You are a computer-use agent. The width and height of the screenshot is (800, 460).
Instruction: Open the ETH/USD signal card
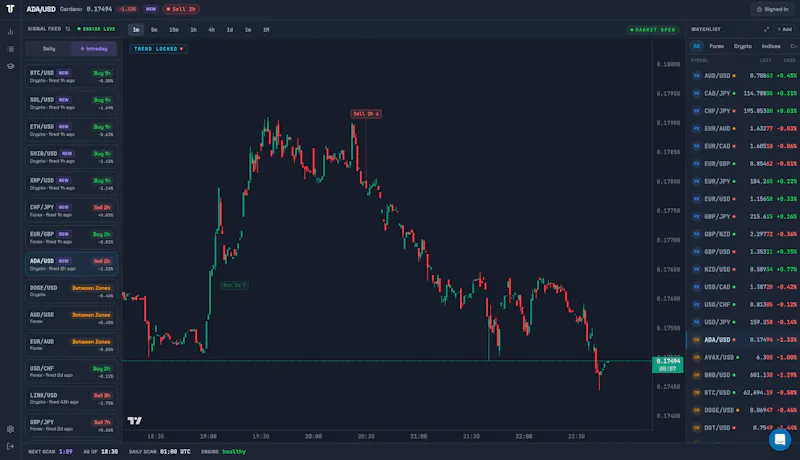tap(71, 130)
